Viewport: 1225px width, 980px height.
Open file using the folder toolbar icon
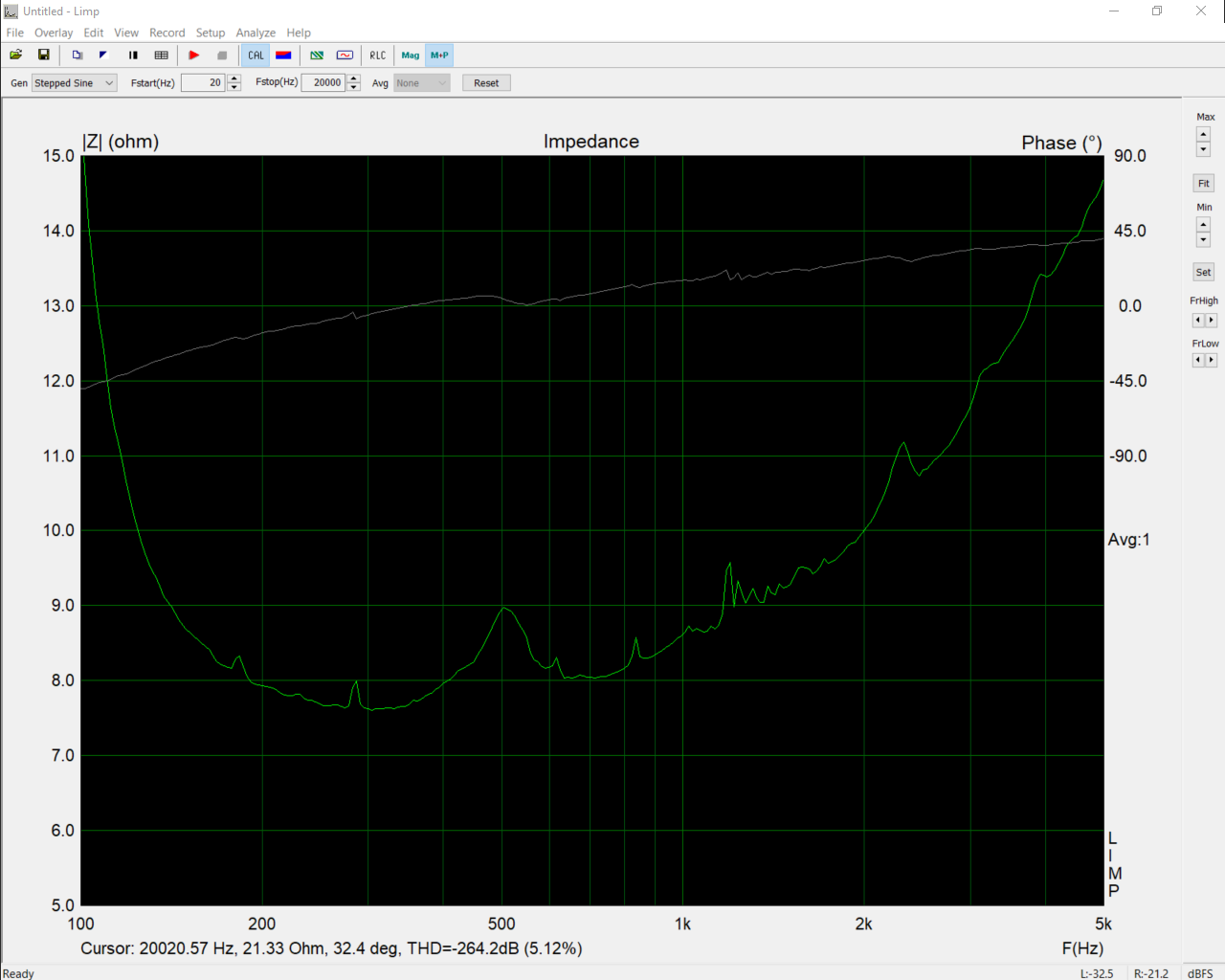point(16,56)
